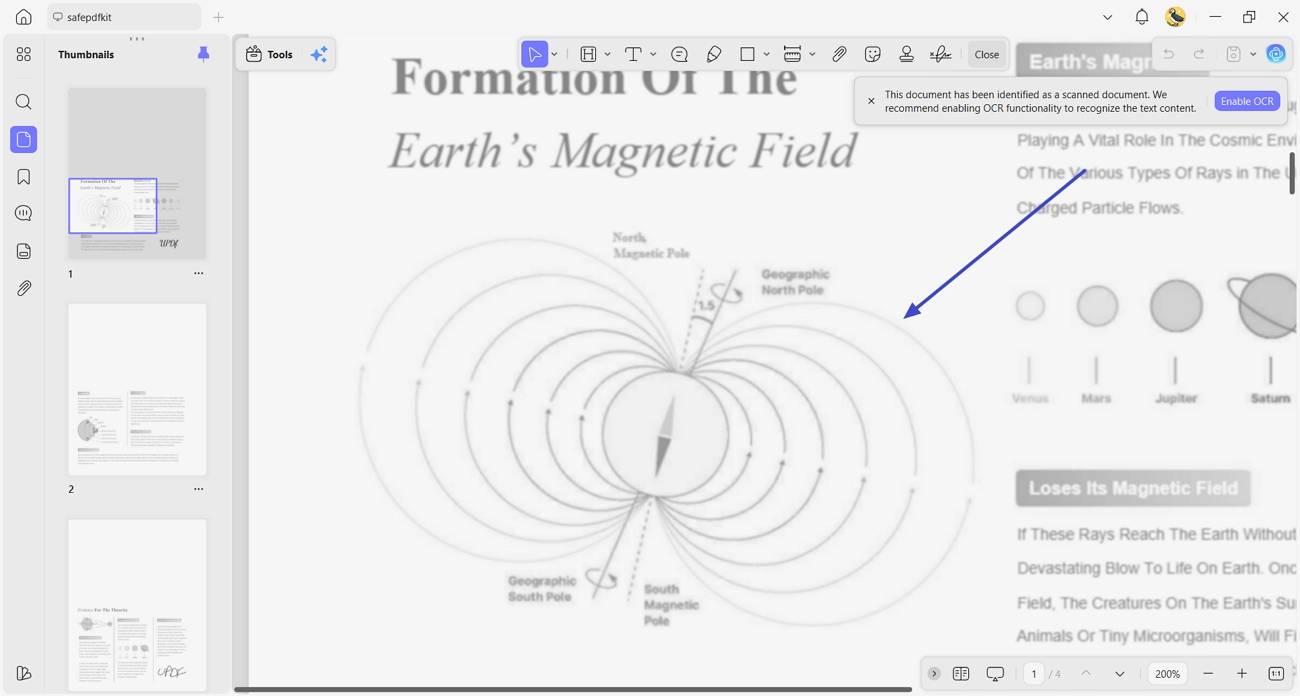The width and height of the screenshot is (1300, 696).
Task: Click the redo arrow
Action: point(1199,54)
